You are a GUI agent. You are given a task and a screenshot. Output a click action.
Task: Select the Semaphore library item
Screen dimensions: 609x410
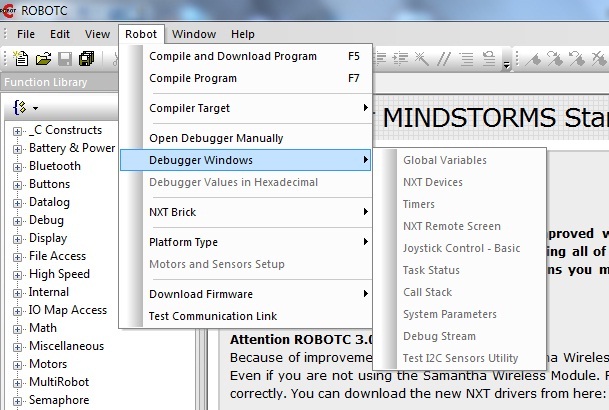point(59,400)
